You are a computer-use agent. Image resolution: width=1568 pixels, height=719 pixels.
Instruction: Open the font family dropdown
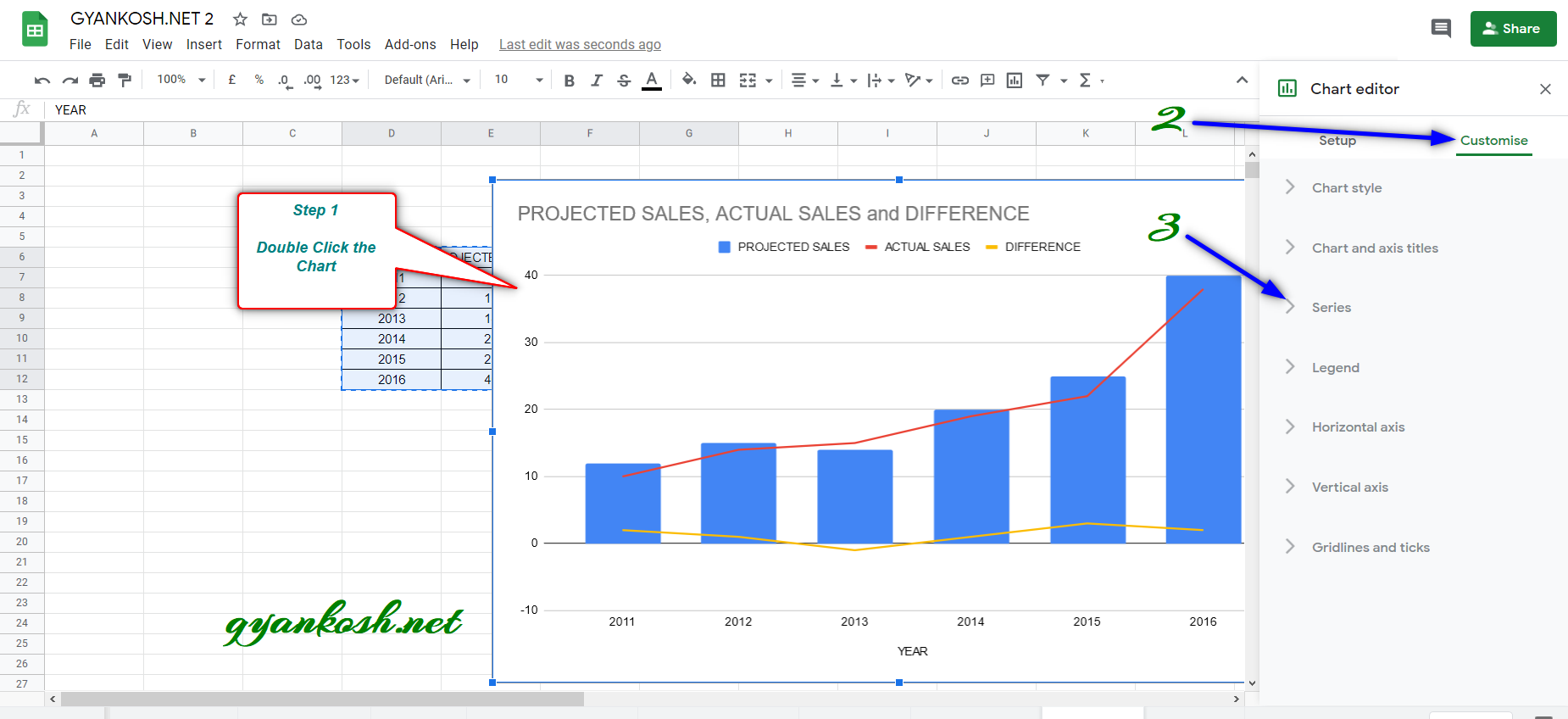[x=427, y=80]
